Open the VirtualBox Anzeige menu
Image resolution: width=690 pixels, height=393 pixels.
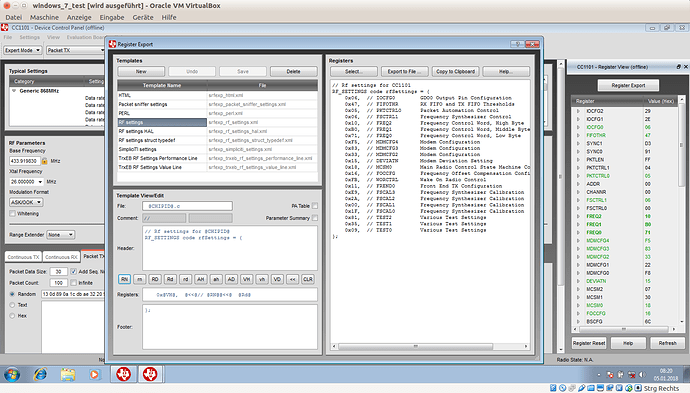79,17
